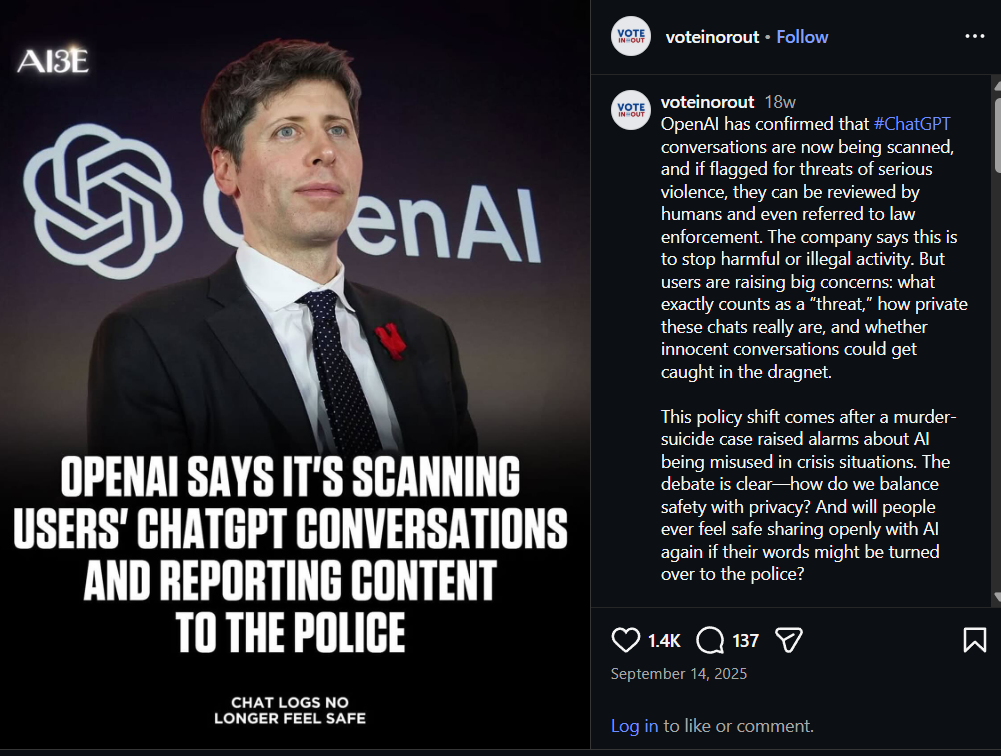Open the three-dot more options menu
This screenshot has height=756, width=1001.
point(974,37)
